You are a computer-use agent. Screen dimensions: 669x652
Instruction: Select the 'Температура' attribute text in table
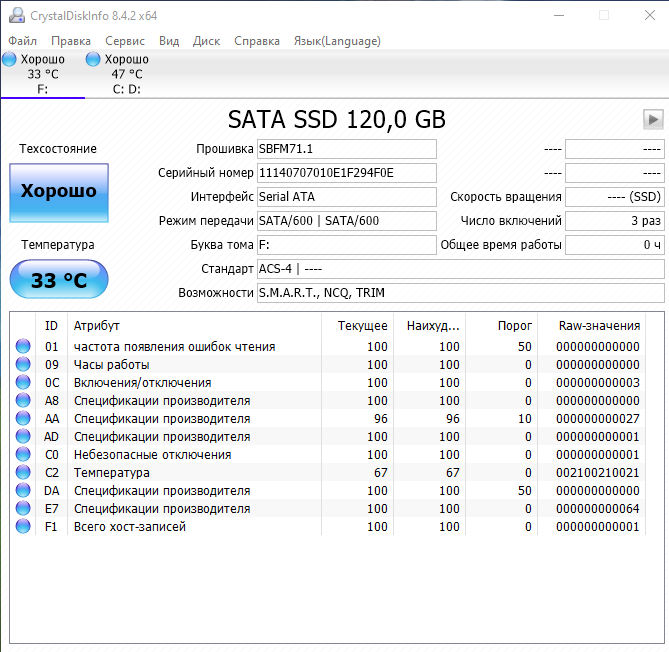pyautogui.click(x=112, y=473)
